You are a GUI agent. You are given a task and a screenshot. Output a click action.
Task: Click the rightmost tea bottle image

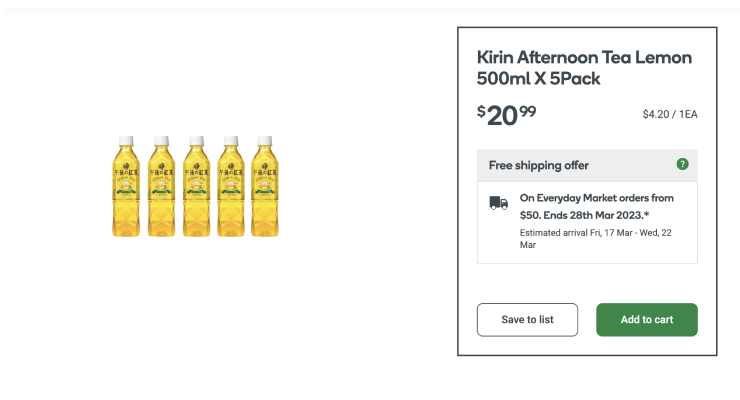coord(265,186)
